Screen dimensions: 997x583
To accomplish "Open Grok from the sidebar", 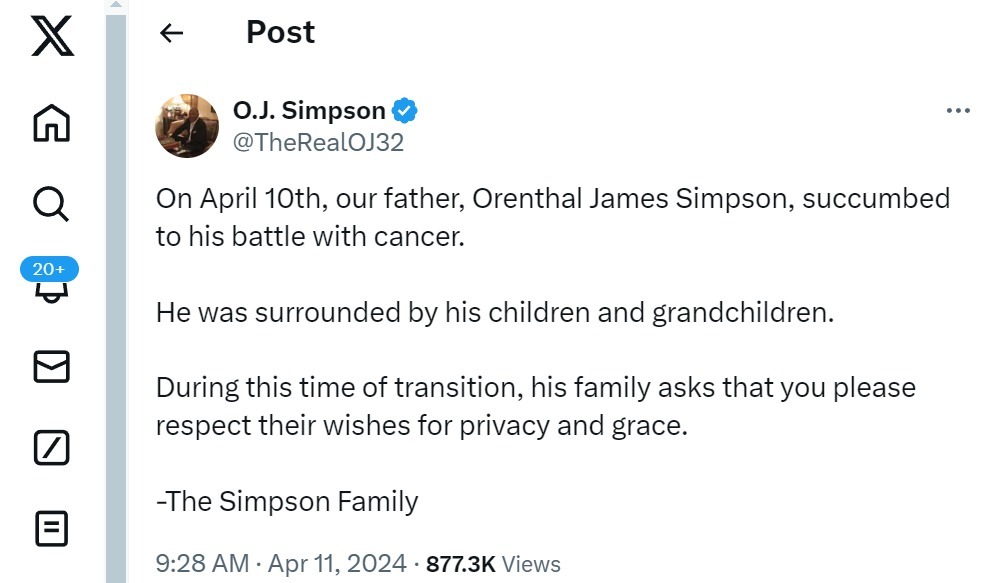I will (x=52, y=448).
